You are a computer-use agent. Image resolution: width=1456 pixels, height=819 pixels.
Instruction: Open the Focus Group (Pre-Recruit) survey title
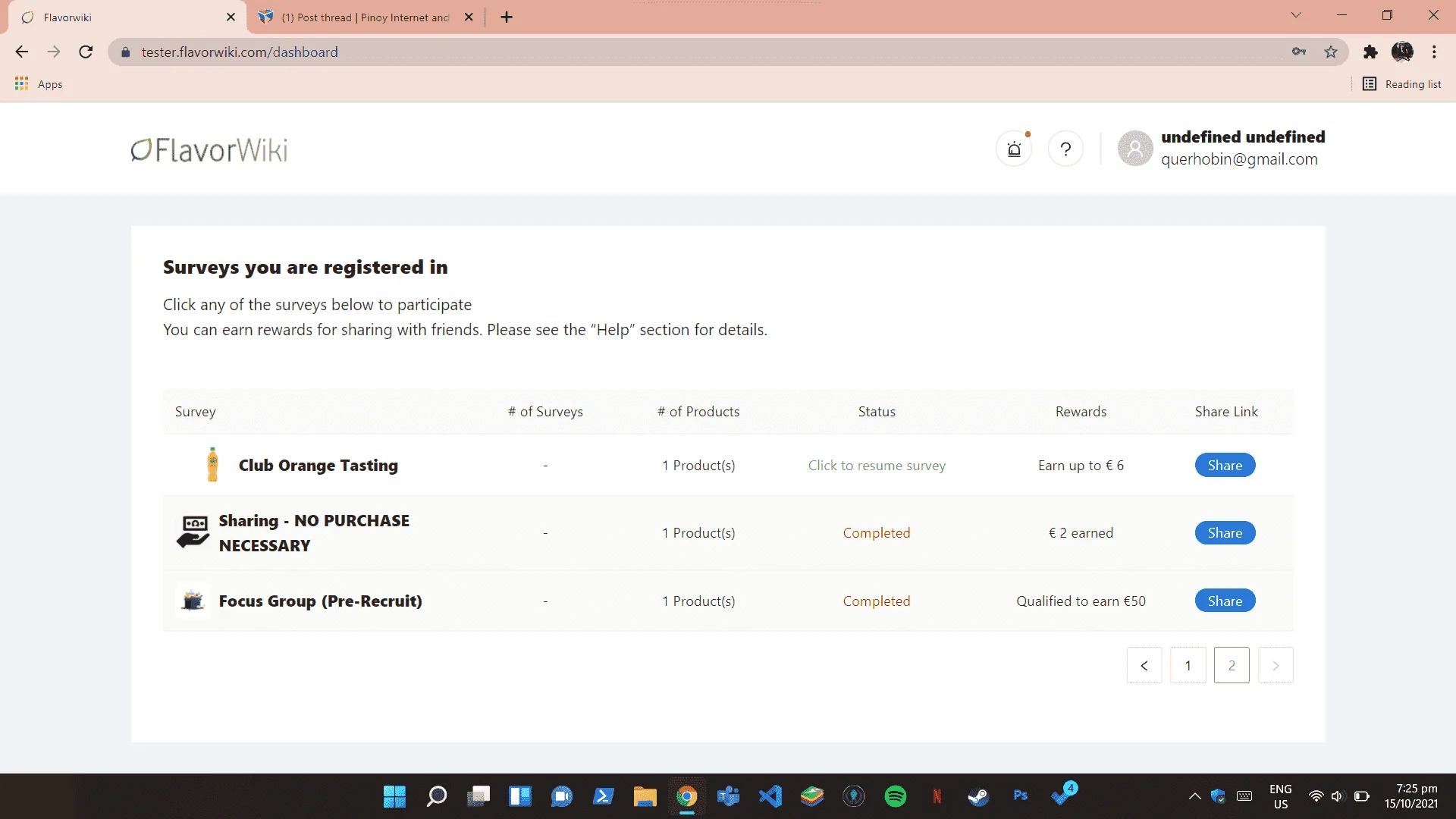[x=321, y=601]
